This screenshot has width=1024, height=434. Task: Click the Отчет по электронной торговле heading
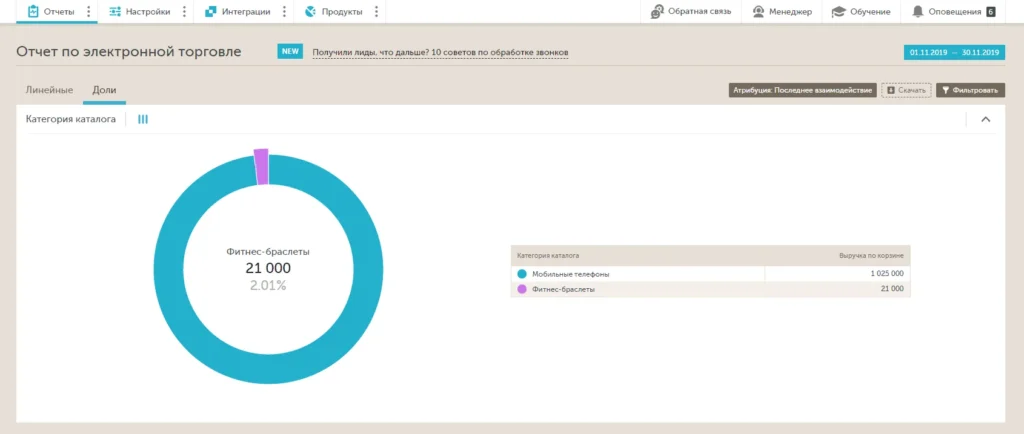pos(129,52)
